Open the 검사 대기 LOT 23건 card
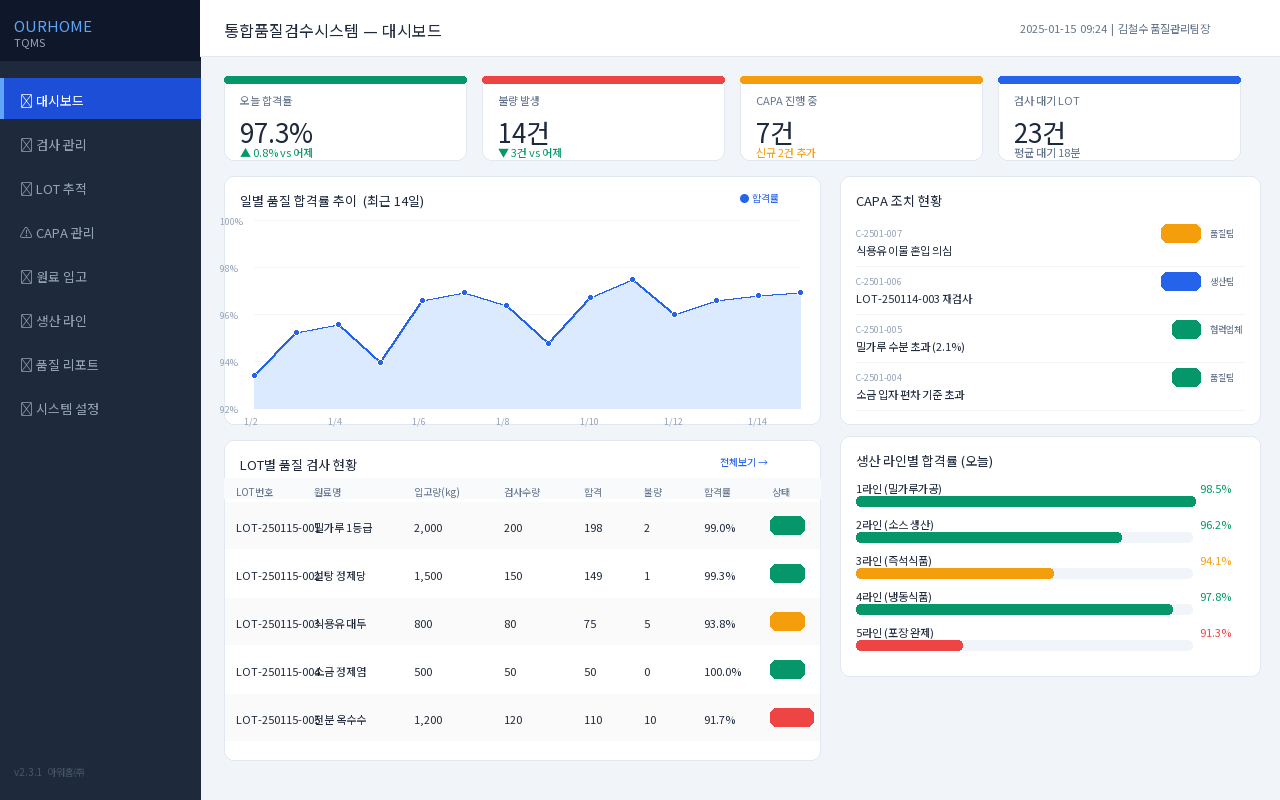Viewport: 1280px width, 800px height. pyautogui.click(x=1119, y=118)
